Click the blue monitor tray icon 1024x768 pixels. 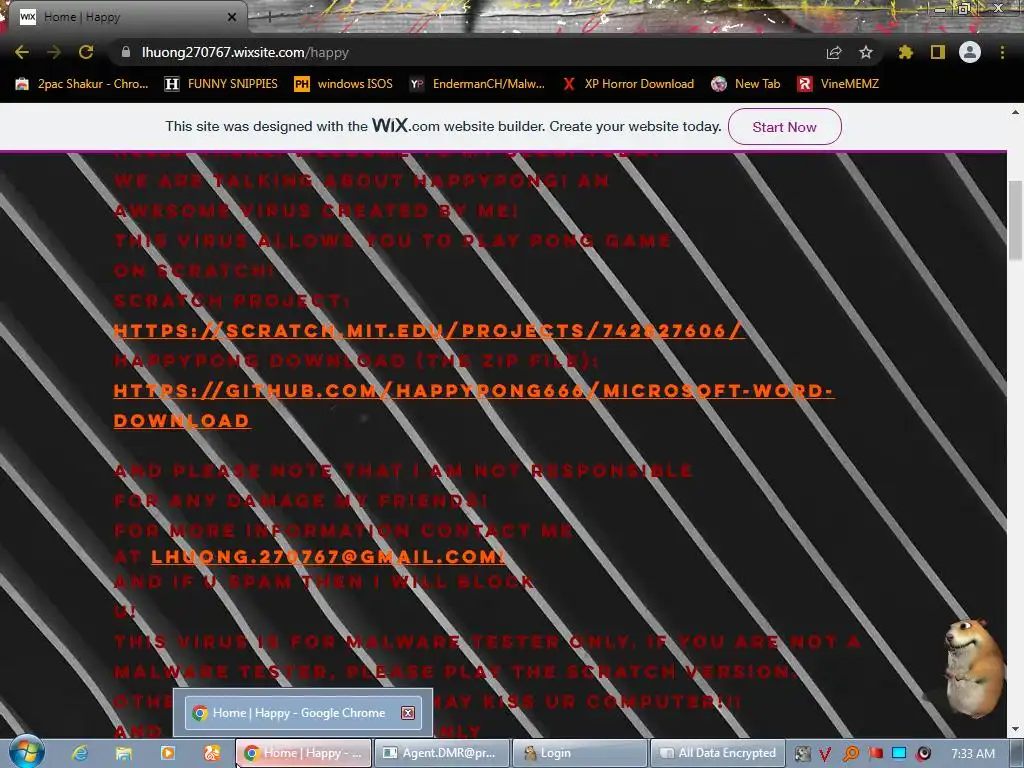click(x=899, y=754)
